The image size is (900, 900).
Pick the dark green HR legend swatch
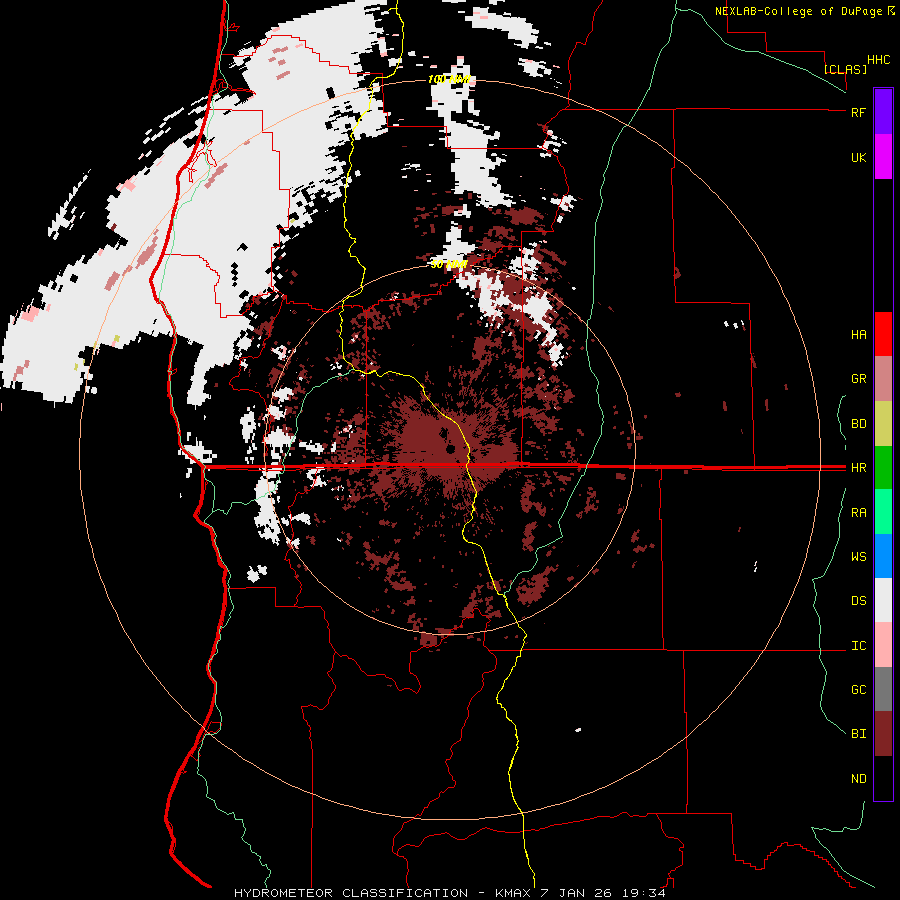coord(883,468)
